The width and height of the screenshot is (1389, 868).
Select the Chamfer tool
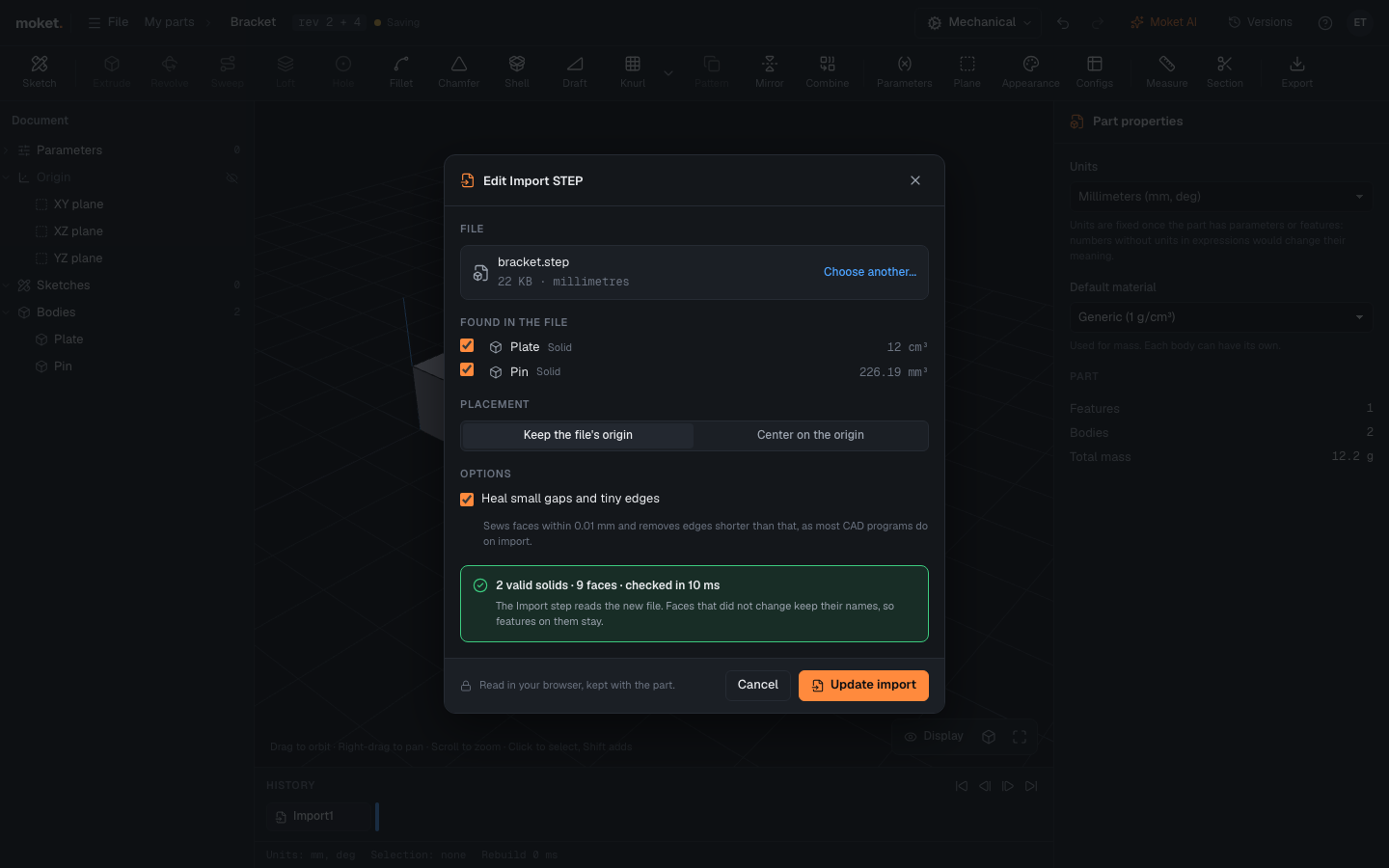(x=459, y=71)
